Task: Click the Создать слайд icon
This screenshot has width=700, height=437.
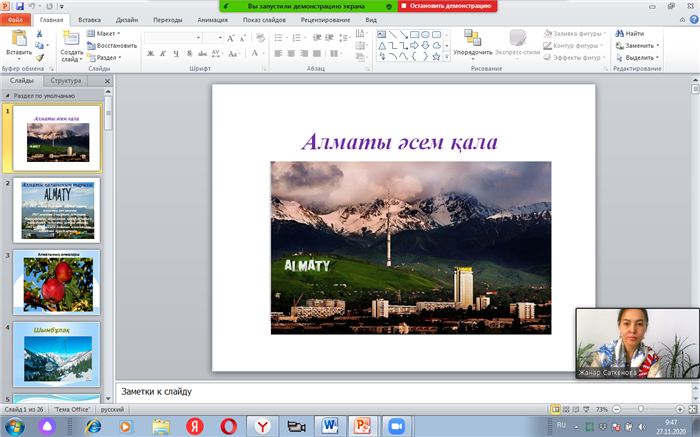Action: tap(71, 38)
